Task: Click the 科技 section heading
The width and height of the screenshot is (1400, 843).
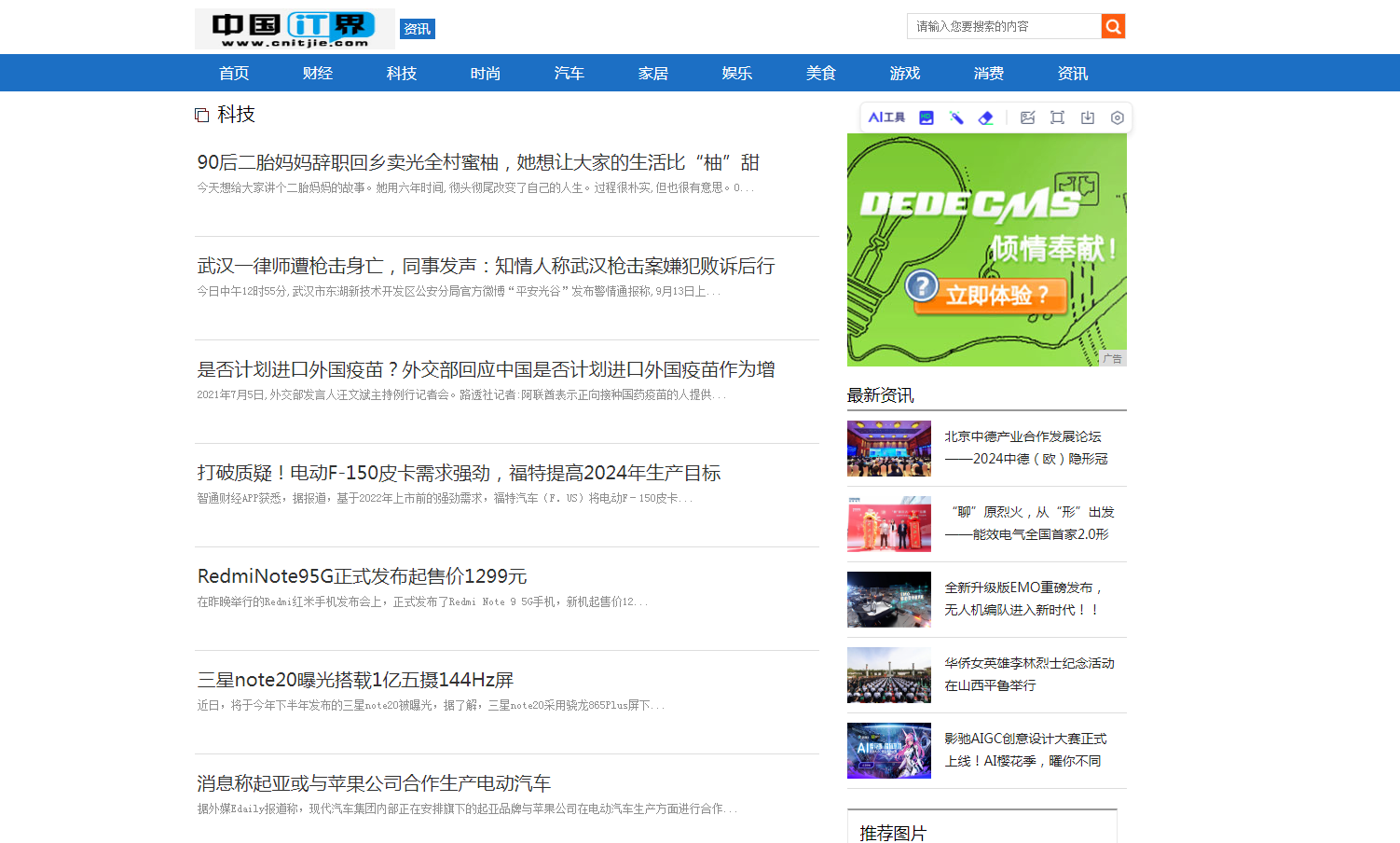Action: 236,114
